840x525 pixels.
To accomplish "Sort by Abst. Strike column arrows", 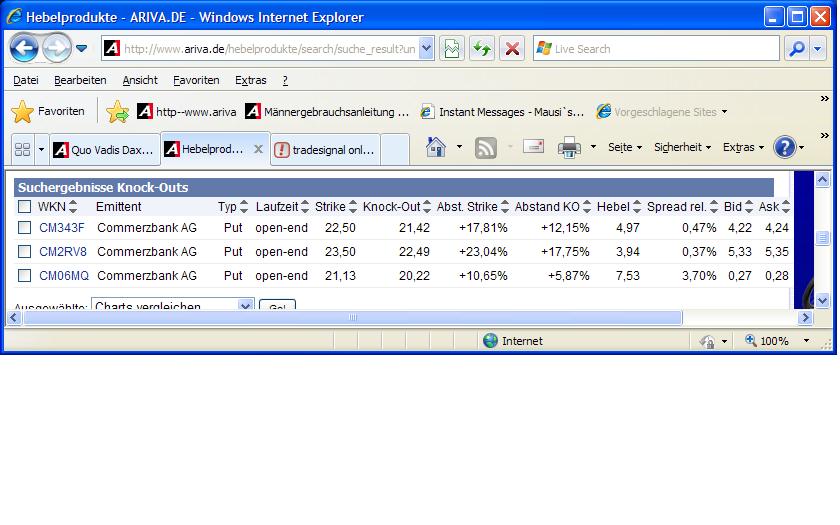I will pos(505,206).
